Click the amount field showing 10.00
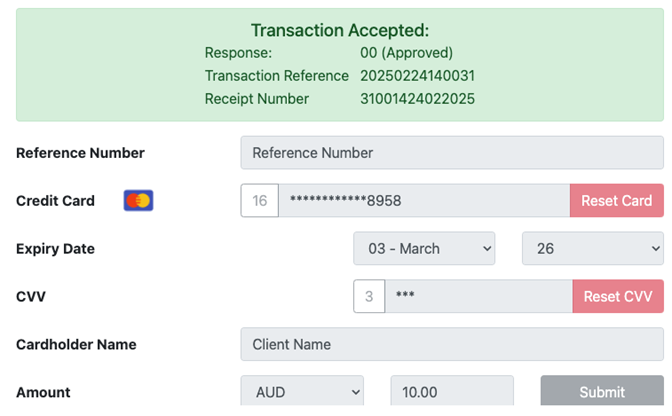This screenshot has width=672, height=416. (x=451, y=392)
